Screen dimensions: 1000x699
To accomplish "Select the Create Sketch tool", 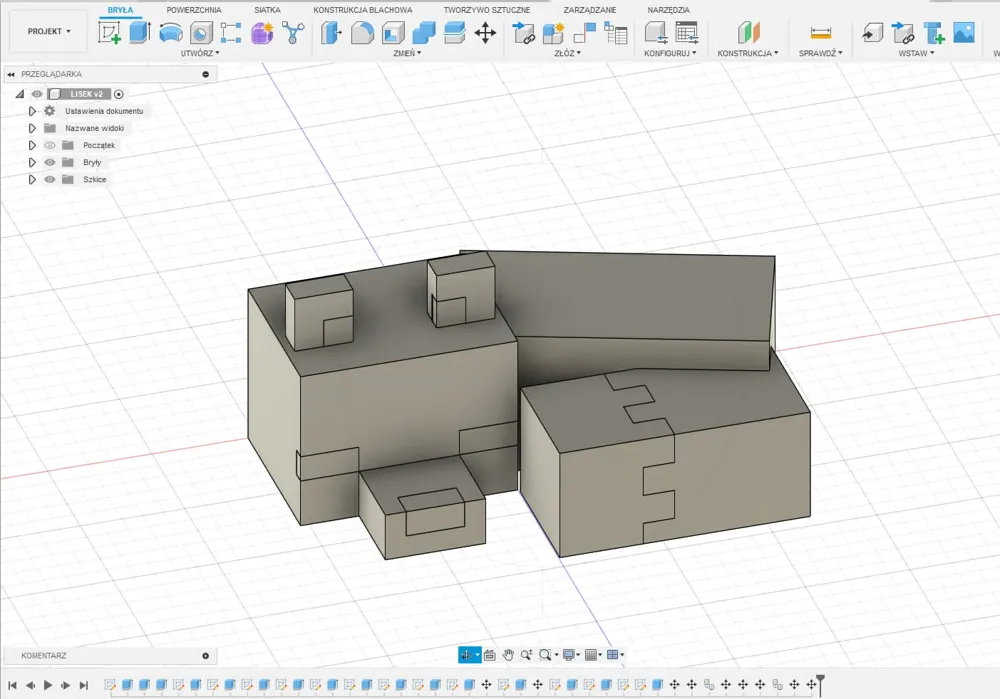I will pyautogui.click(x=110, y=33).
